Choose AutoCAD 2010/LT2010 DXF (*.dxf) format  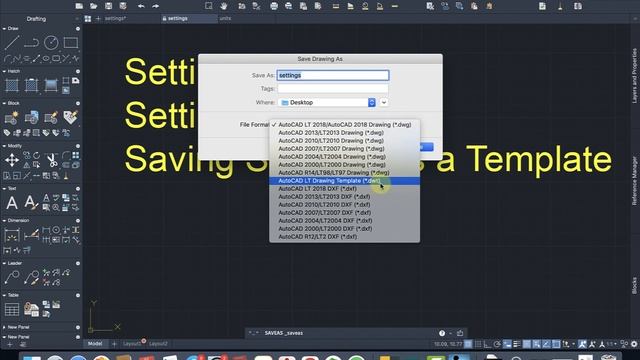[344, 204]
